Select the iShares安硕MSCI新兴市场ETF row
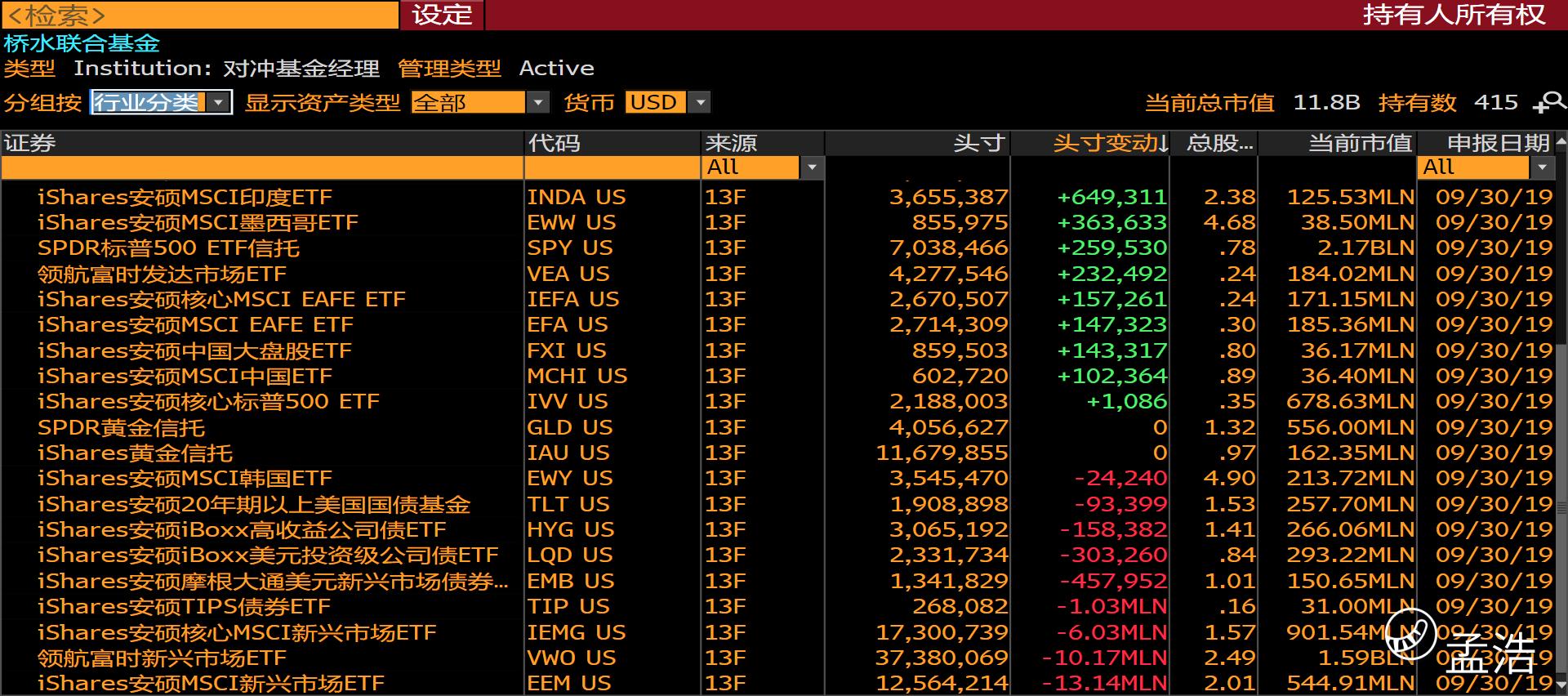 click(778, 683)
